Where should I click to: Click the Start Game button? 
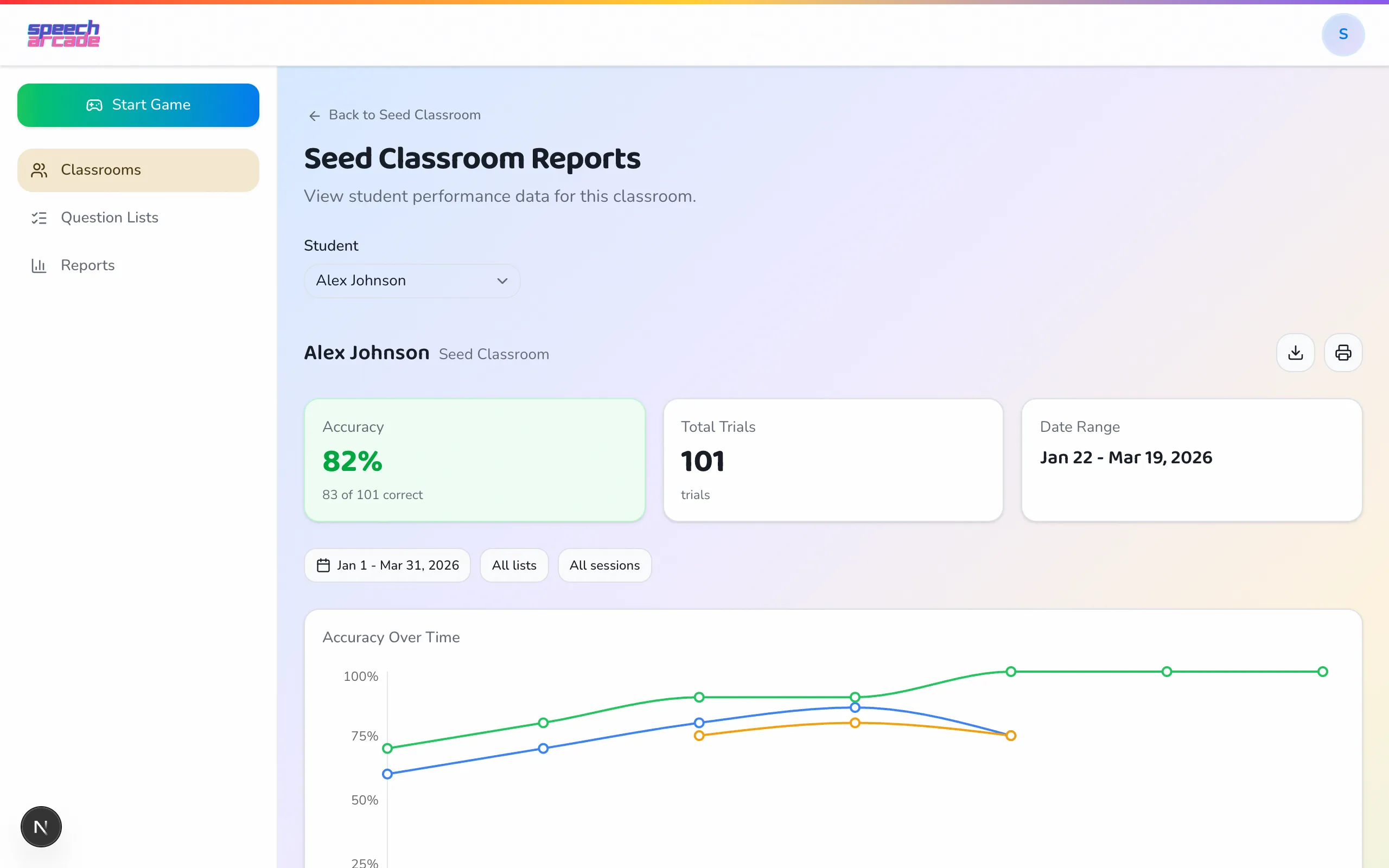[138, 105]
